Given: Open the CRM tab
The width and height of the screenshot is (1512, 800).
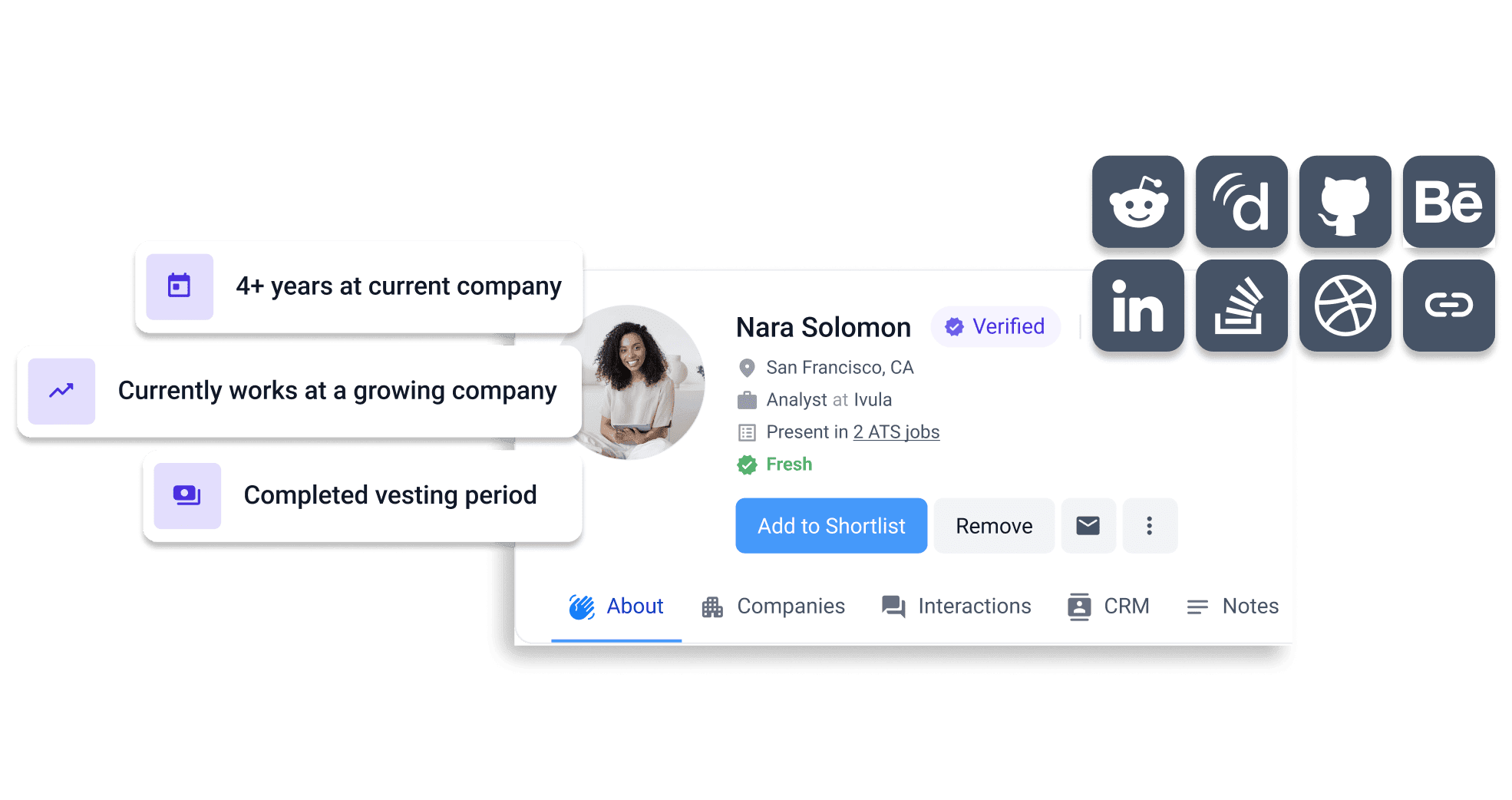Looking at the screenshot, I should (x=1108, y=607).
